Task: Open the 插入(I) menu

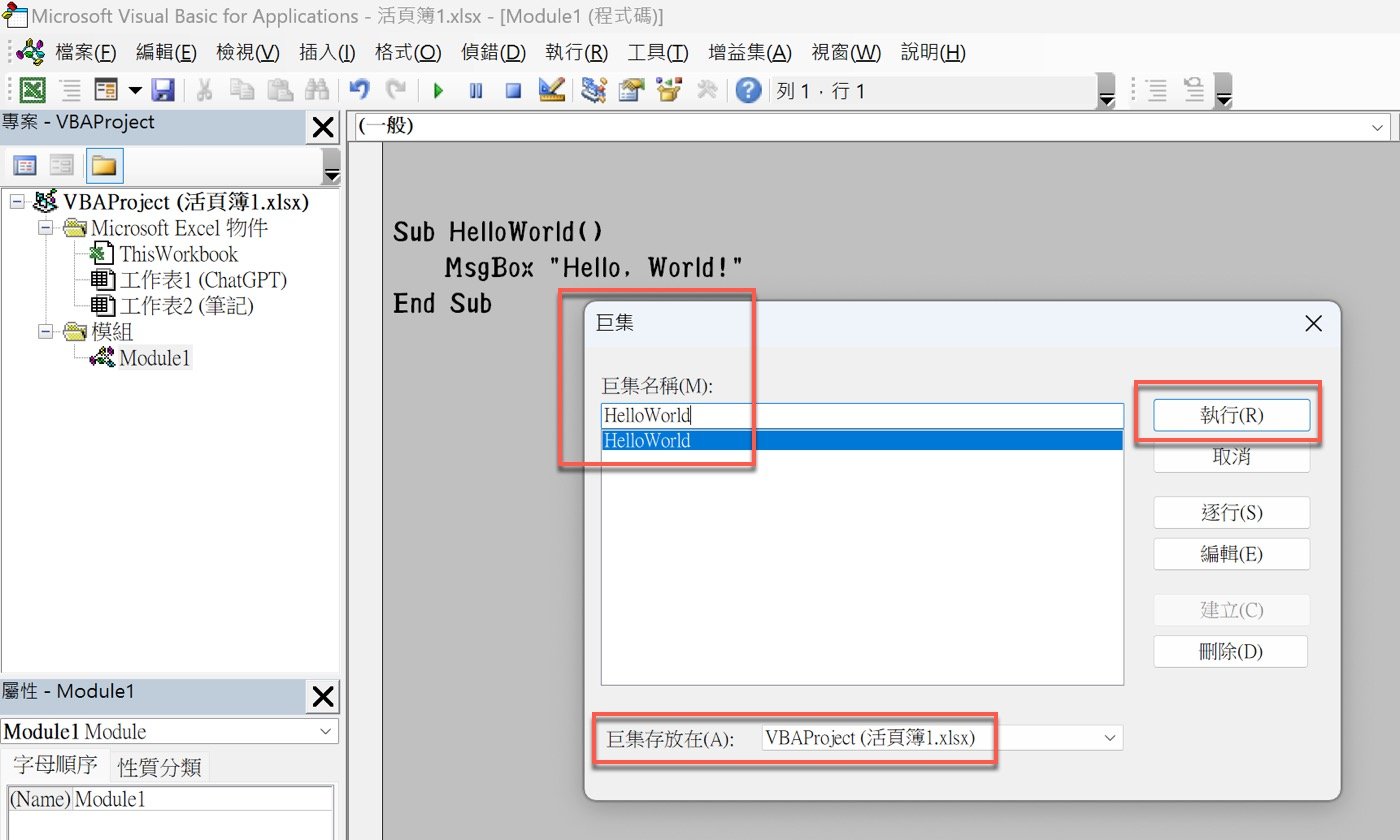Action: pyautogui.click(x=326, y=53)
